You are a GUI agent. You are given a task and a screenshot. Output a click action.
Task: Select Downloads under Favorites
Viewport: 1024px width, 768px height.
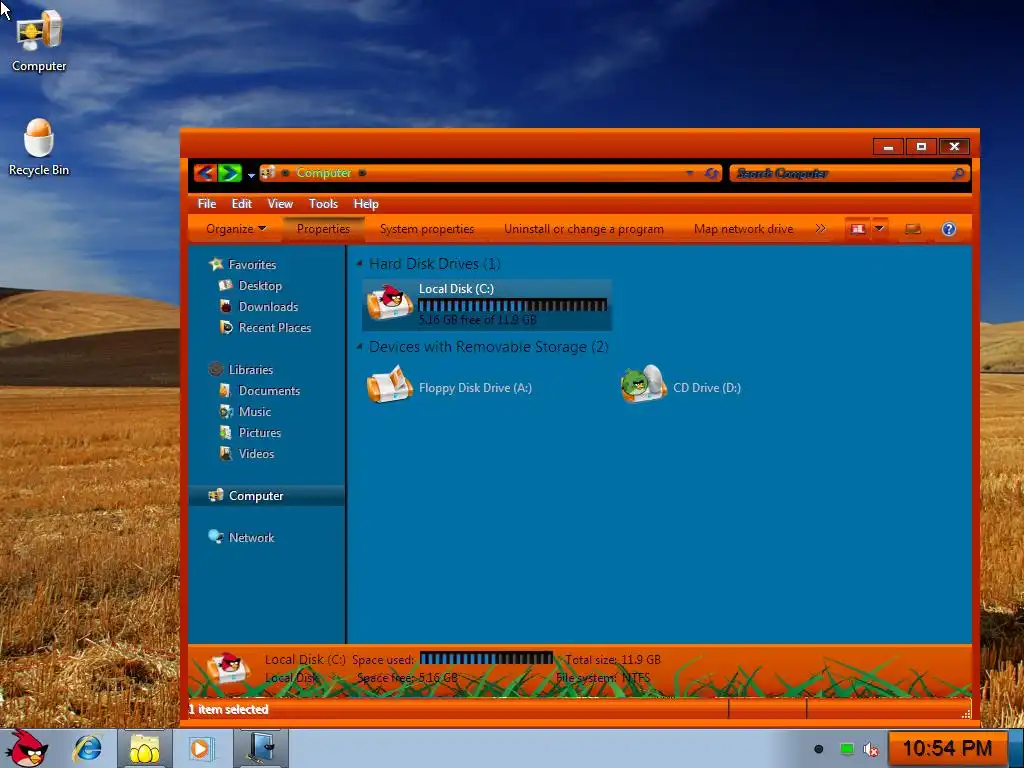[268, 306]
